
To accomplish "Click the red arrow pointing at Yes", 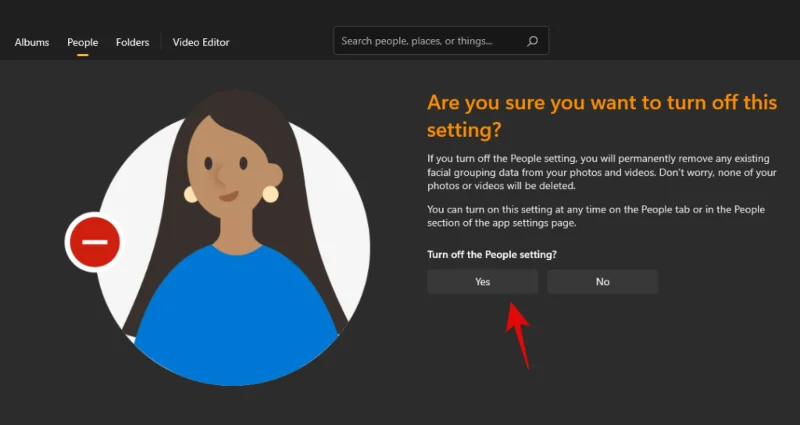I will click(x=516, y=323).
